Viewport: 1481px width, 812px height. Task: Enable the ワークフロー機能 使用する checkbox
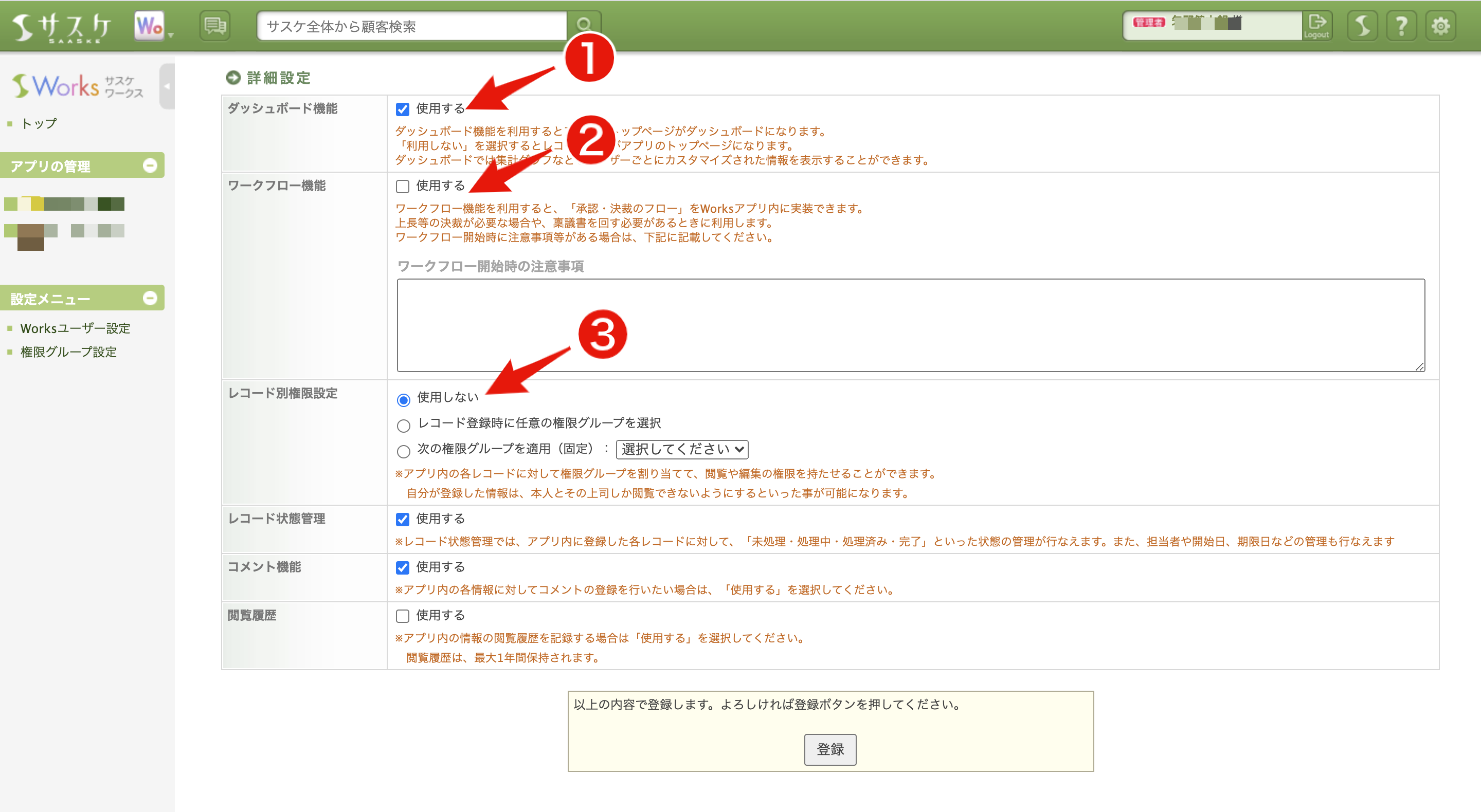coord(403,186)
